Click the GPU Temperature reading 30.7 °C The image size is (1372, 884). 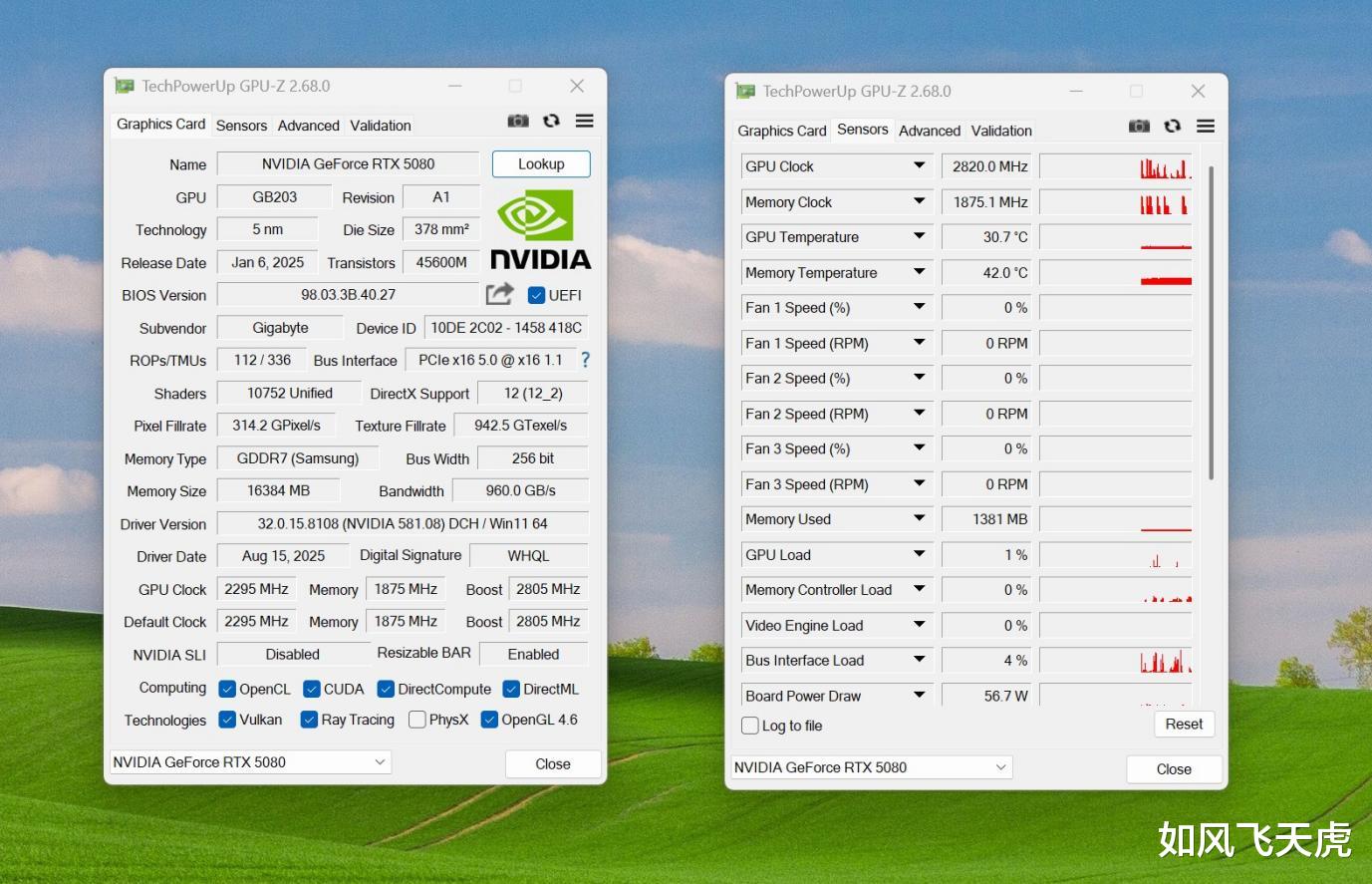(986, 237)
